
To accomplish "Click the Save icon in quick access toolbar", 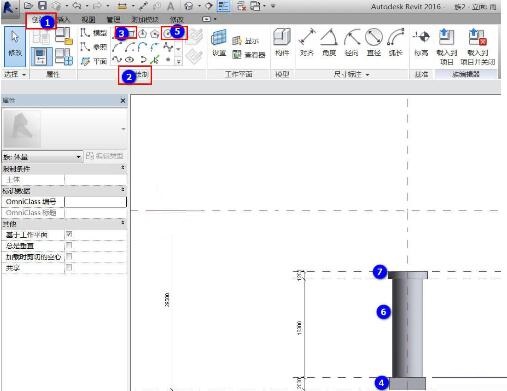I will pos(42,6).
